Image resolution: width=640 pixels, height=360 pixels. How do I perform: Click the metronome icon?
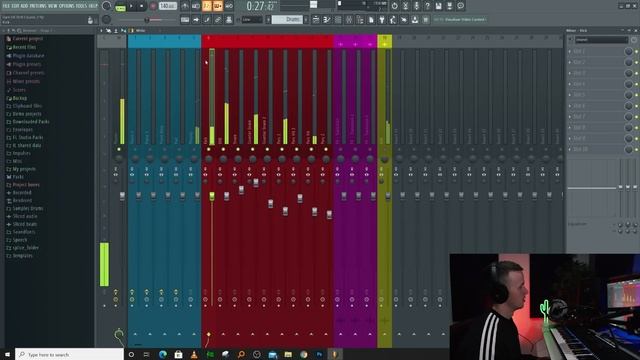click(x=185, y=6)
